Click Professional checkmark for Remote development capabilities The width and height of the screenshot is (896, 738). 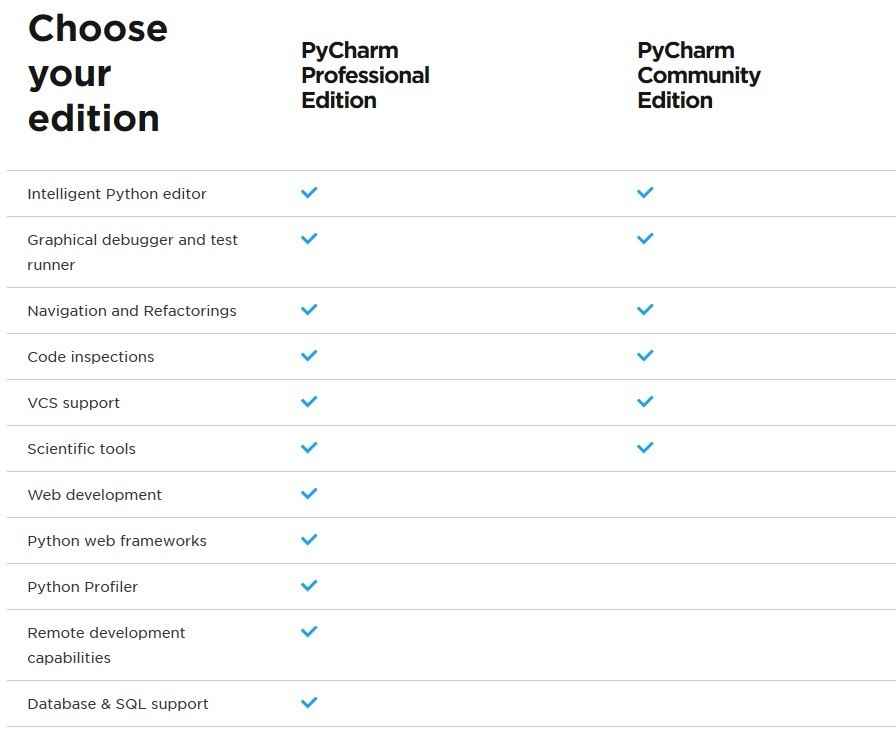coord(309,632)
